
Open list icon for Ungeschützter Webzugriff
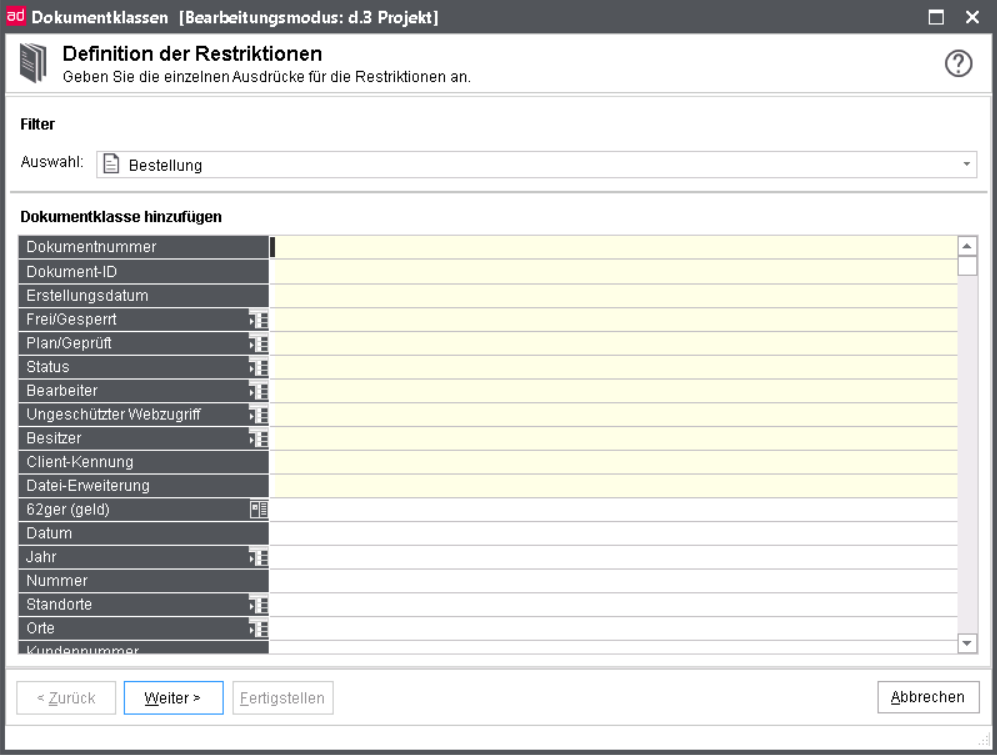(259, 415)
